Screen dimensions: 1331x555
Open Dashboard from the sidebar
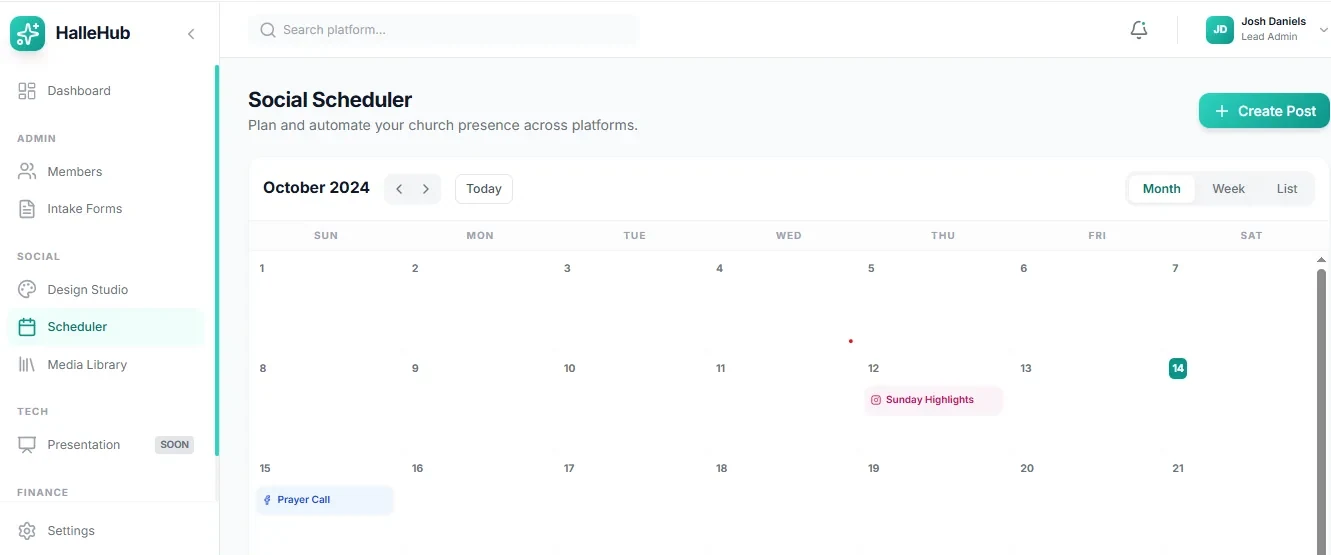click(x=105, y=91)
